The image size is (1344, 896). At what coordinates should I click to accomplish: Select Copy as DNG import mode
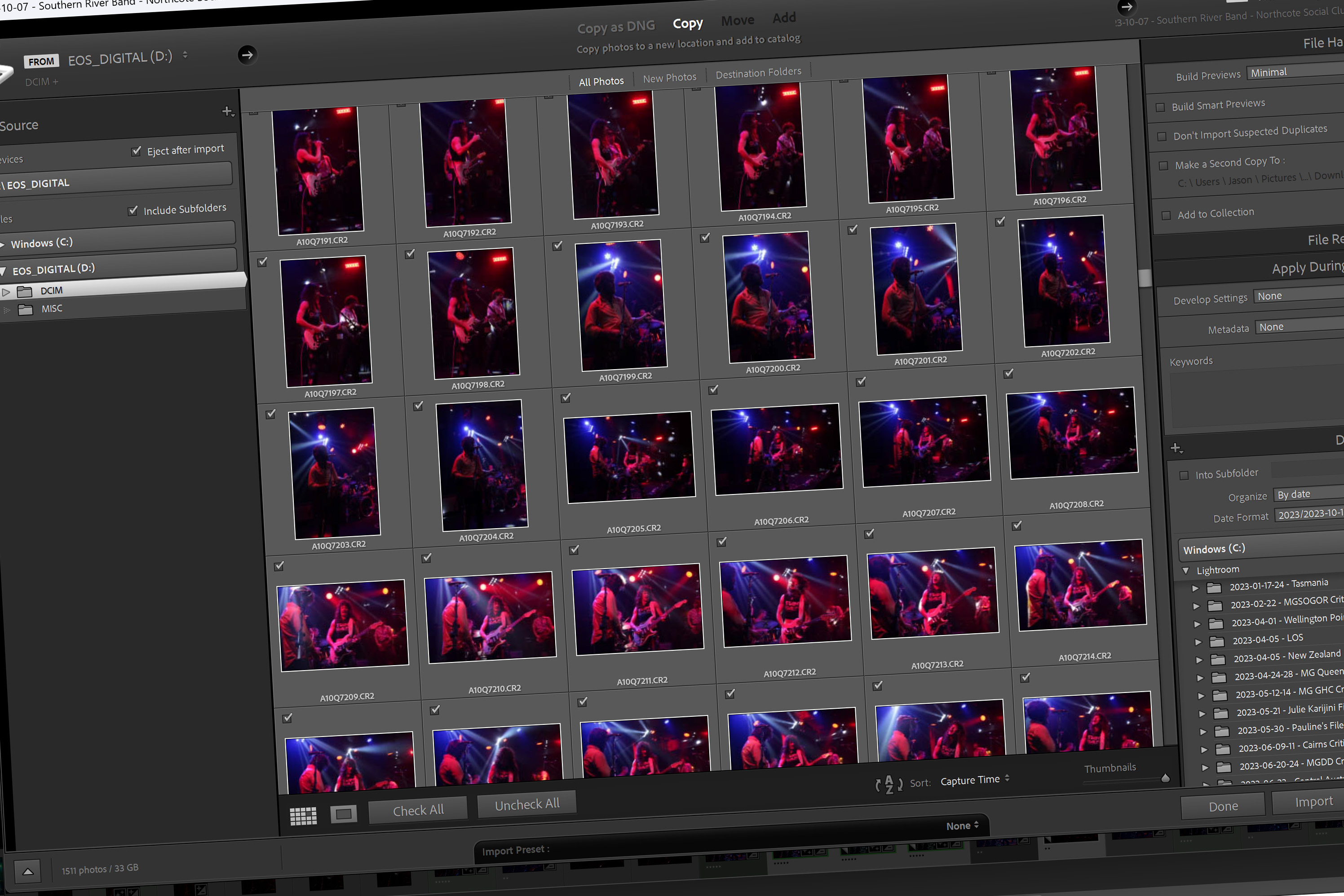point(616,27)
